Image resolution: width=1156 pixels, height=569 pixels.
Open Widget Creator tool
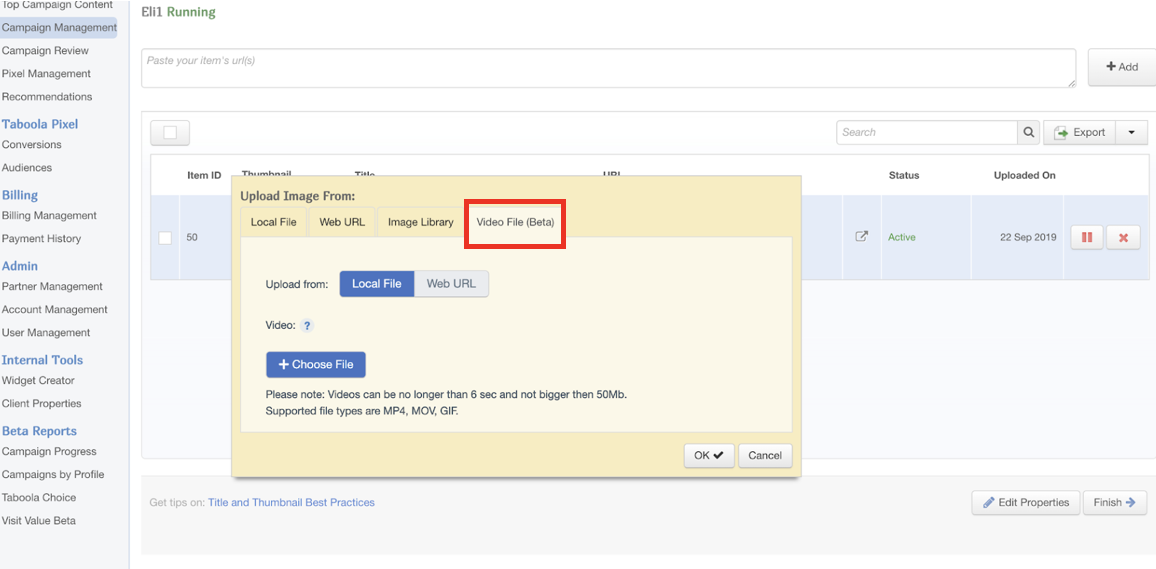click(x=38, y=380)
